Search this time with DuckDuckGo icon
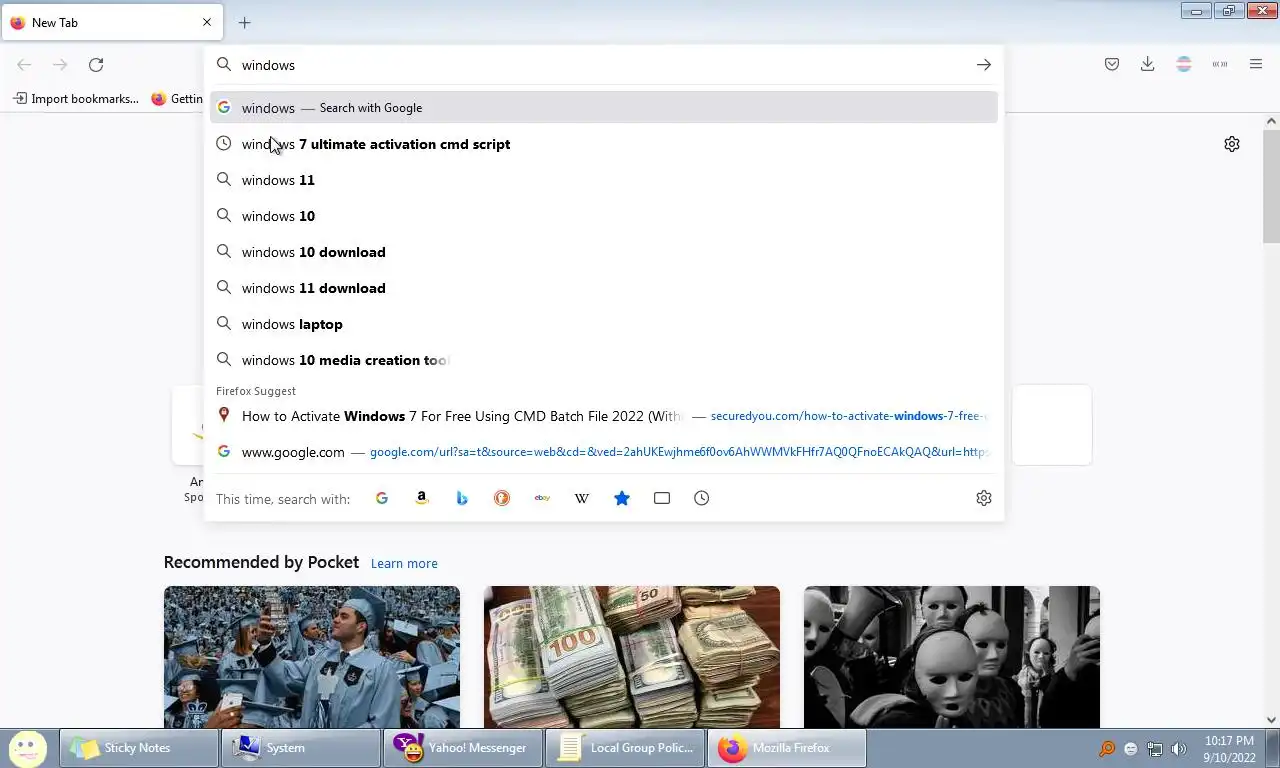1280x768 pixels. click(502, 498)
